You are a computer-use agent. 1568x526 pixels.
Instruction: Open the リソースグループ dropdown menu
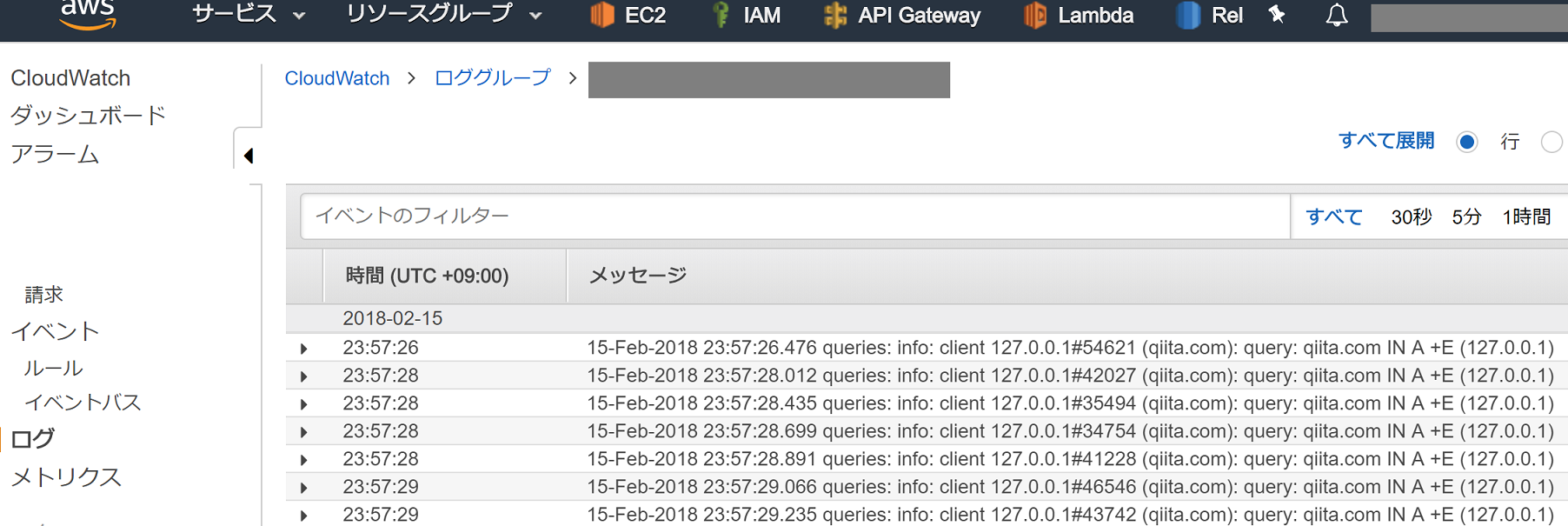444,15
